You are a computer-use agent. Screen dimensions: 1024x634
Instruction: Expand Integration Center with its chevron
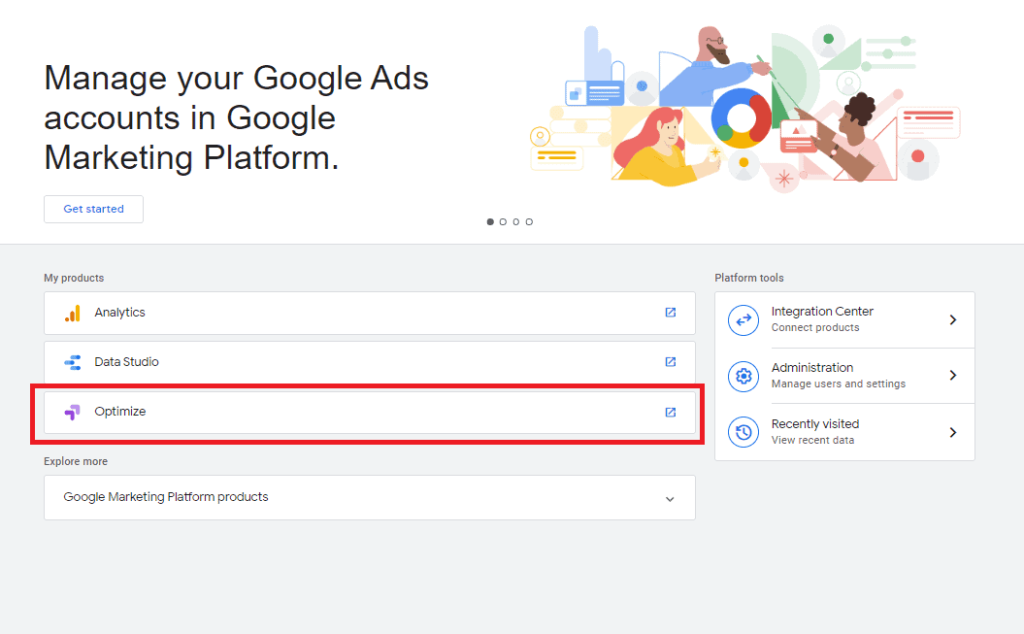pyautogui.click(x=953, y=320)
